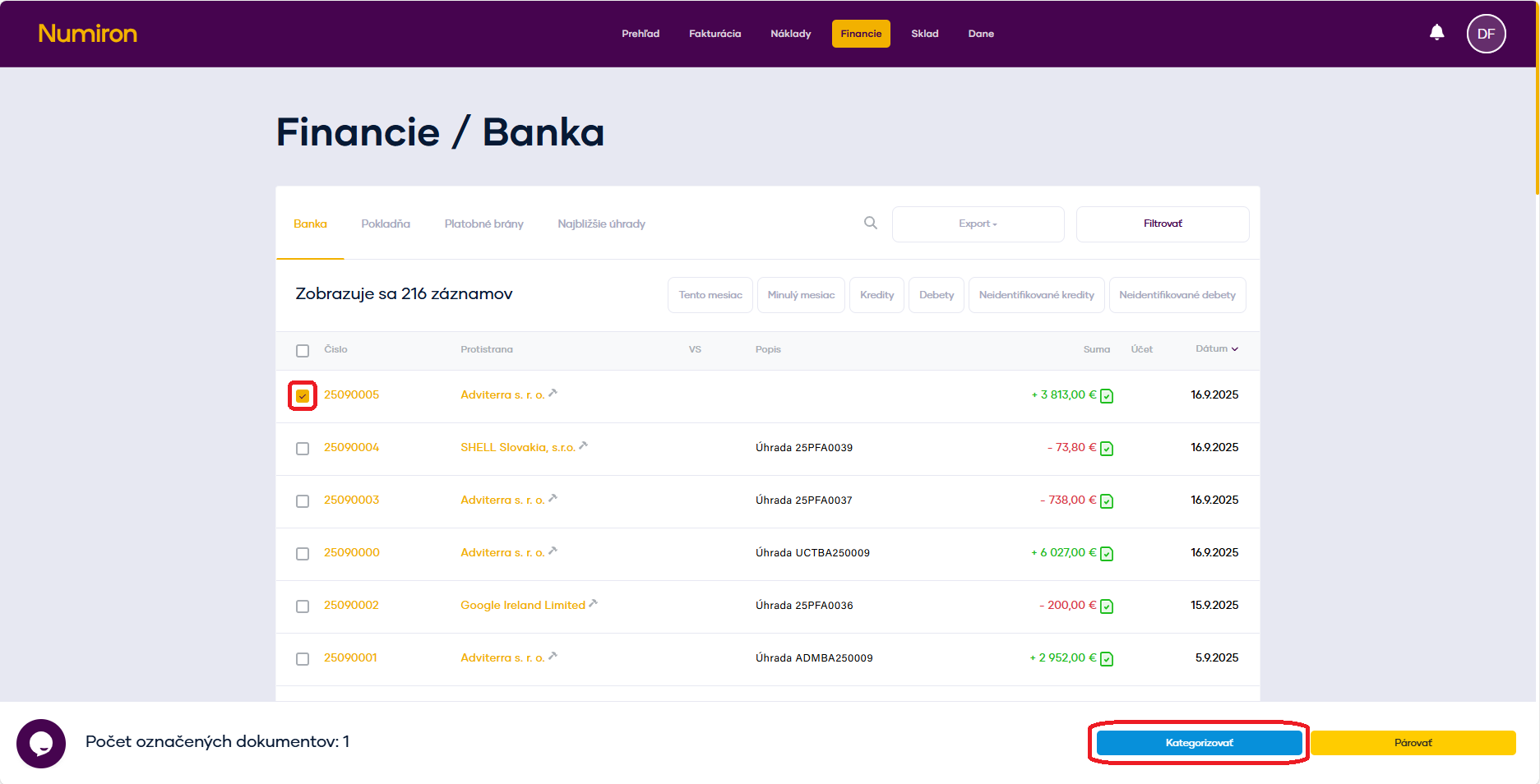Image resolution: width=1540 pixels, height=784 pixels.
Task: Open the Filtrovať filter panel
Action: click(1162, 224)
